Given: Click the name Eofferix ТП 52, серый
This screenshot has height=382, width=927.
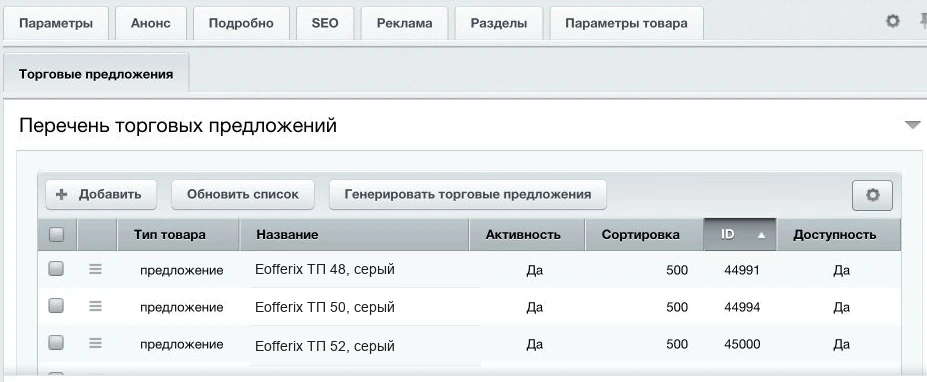Looking at the screenshot, I should click(325, 345).
